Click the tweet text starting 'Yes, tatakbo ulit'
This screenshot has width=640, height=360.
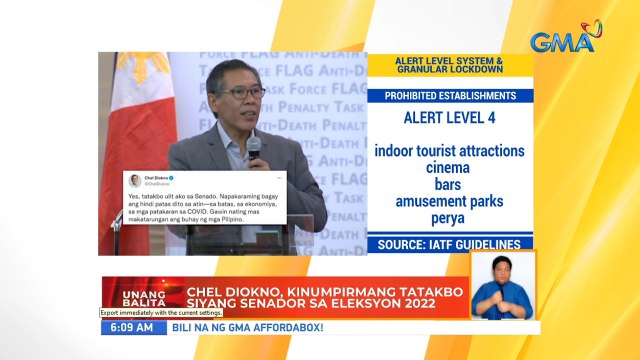click(203, 208)
